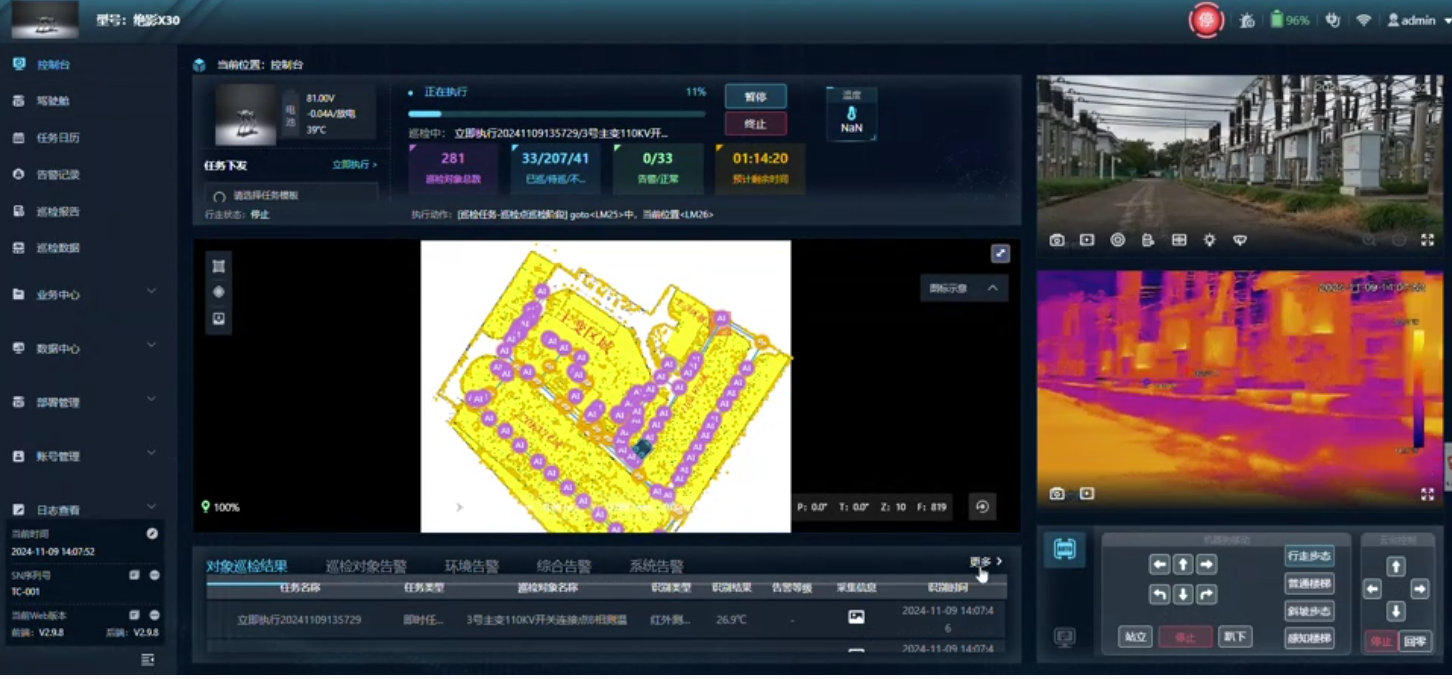
Task: Select the 斜坡步态 gait mode
Action: tap(1309, 611)
